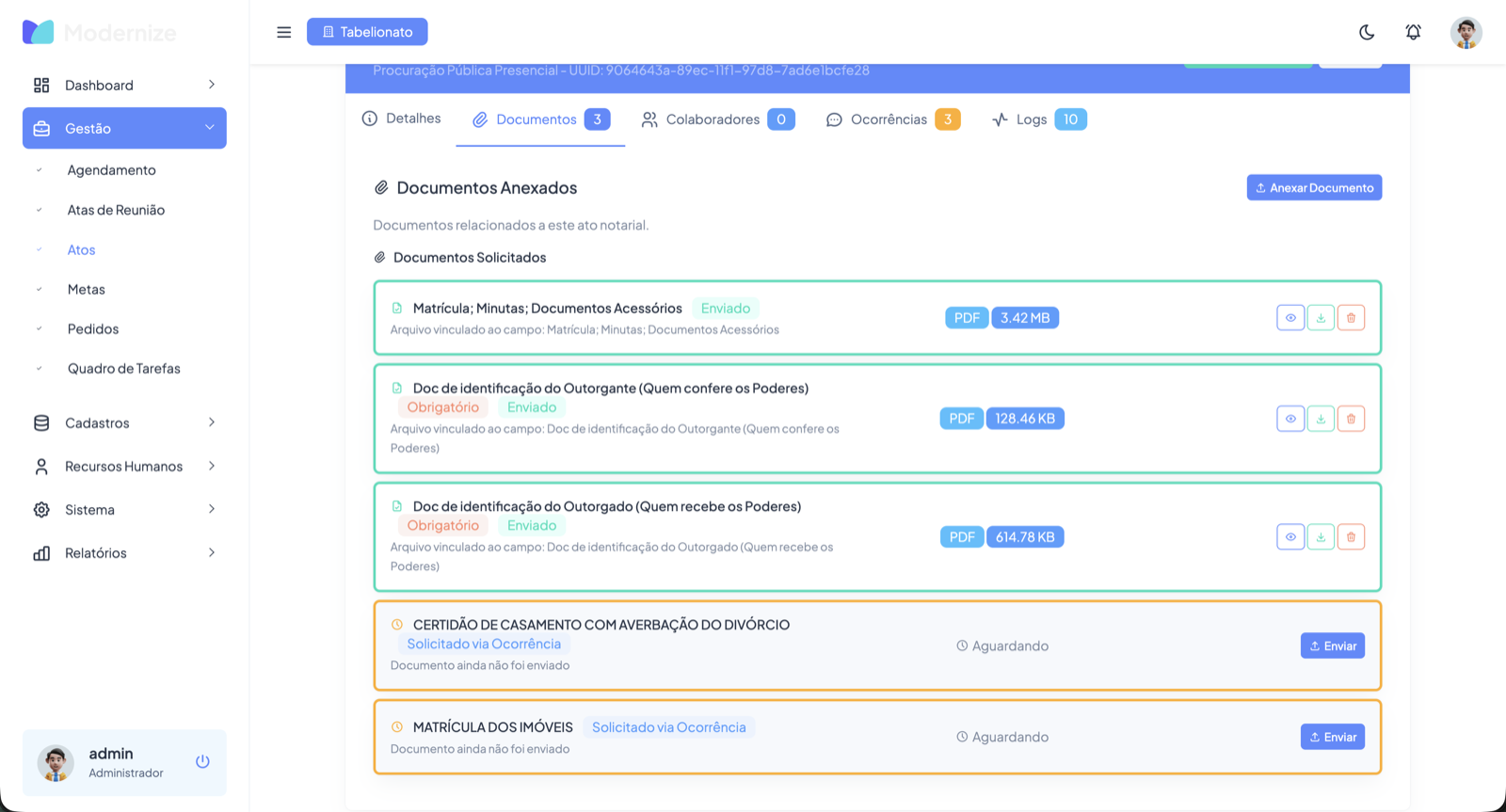Toggle dark mode moon icon
The height and width of the screenshot is (812, 1506).
click(x=1367, y=32)
